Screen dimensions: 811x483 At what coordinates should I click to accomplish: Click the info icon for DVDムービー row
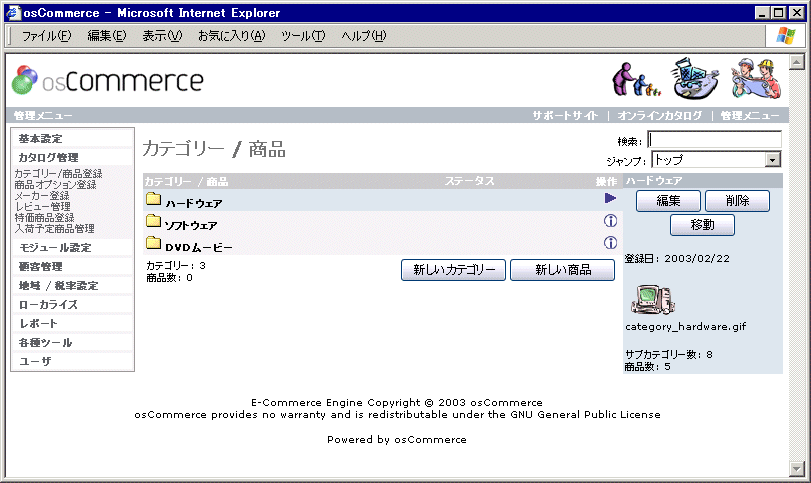[x=610, y=243]
